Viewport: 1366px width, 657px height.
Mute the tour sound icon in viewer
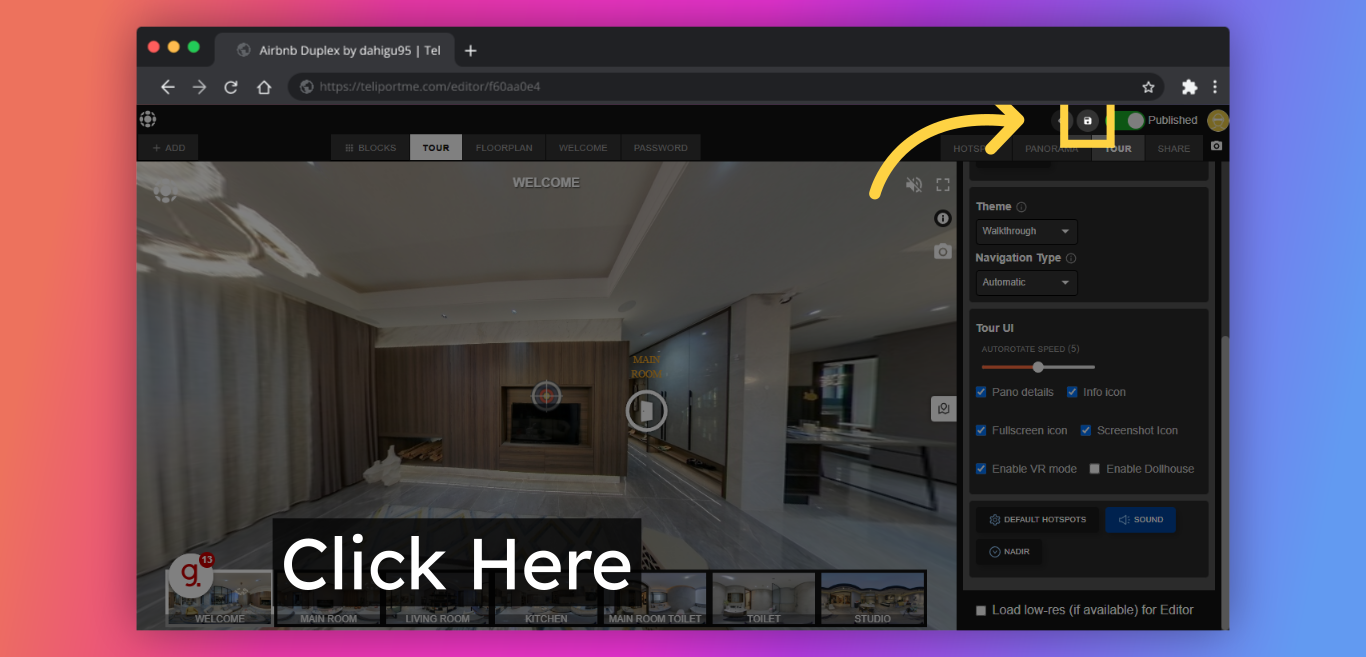click(914, 184)
